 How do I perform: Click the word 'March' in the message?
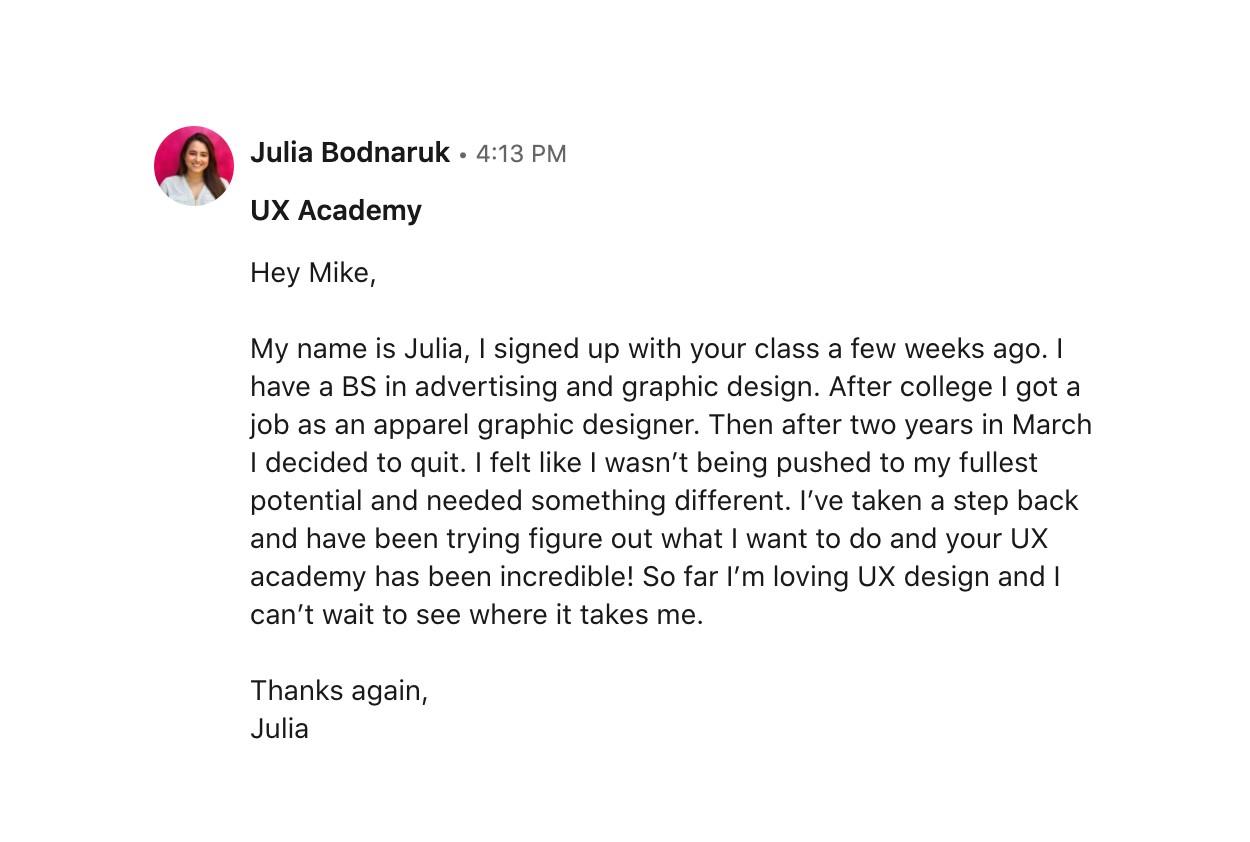(x=1052, y=425)
